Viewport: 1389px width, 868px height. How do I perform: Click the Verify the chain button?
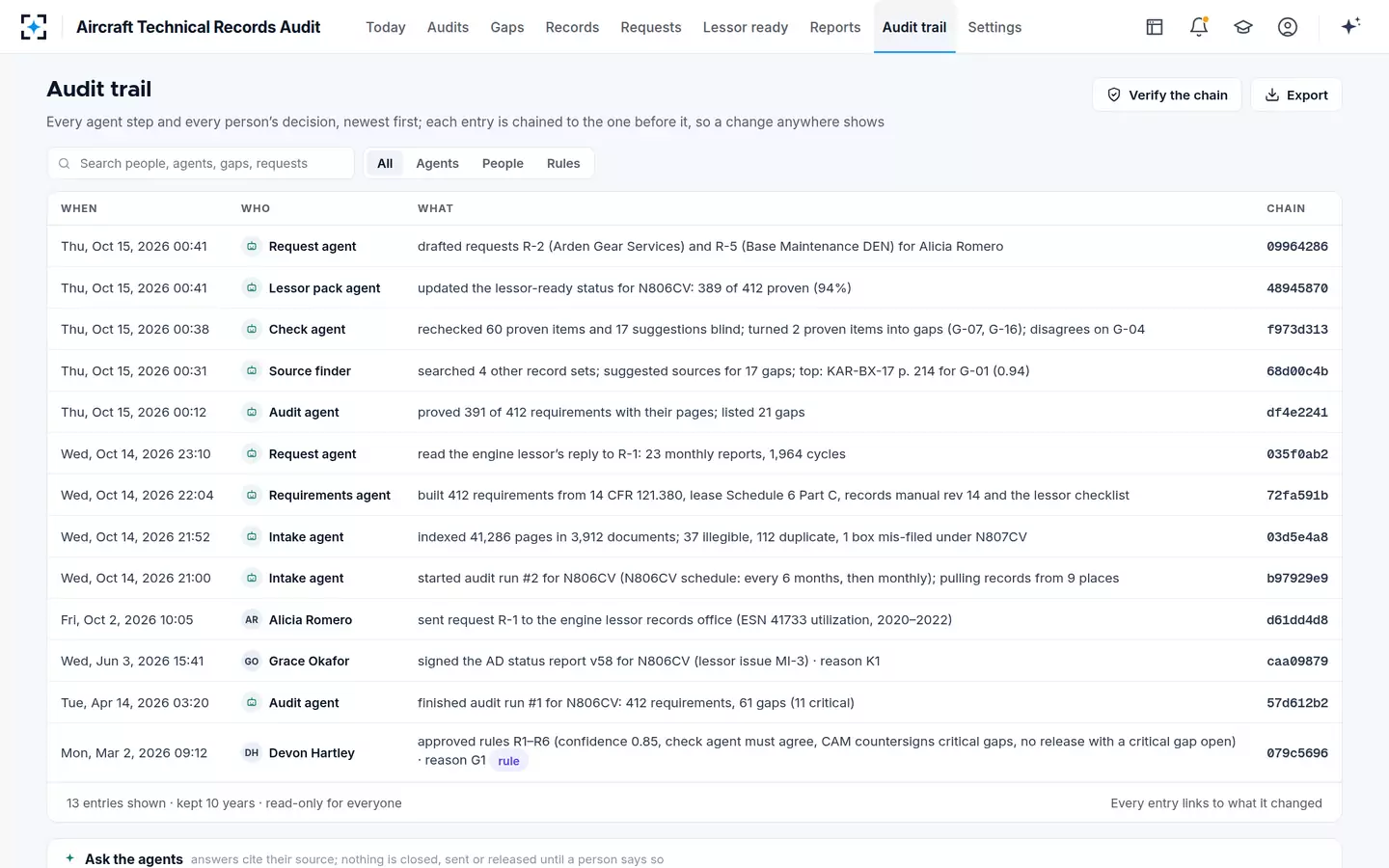[1167, 95]
